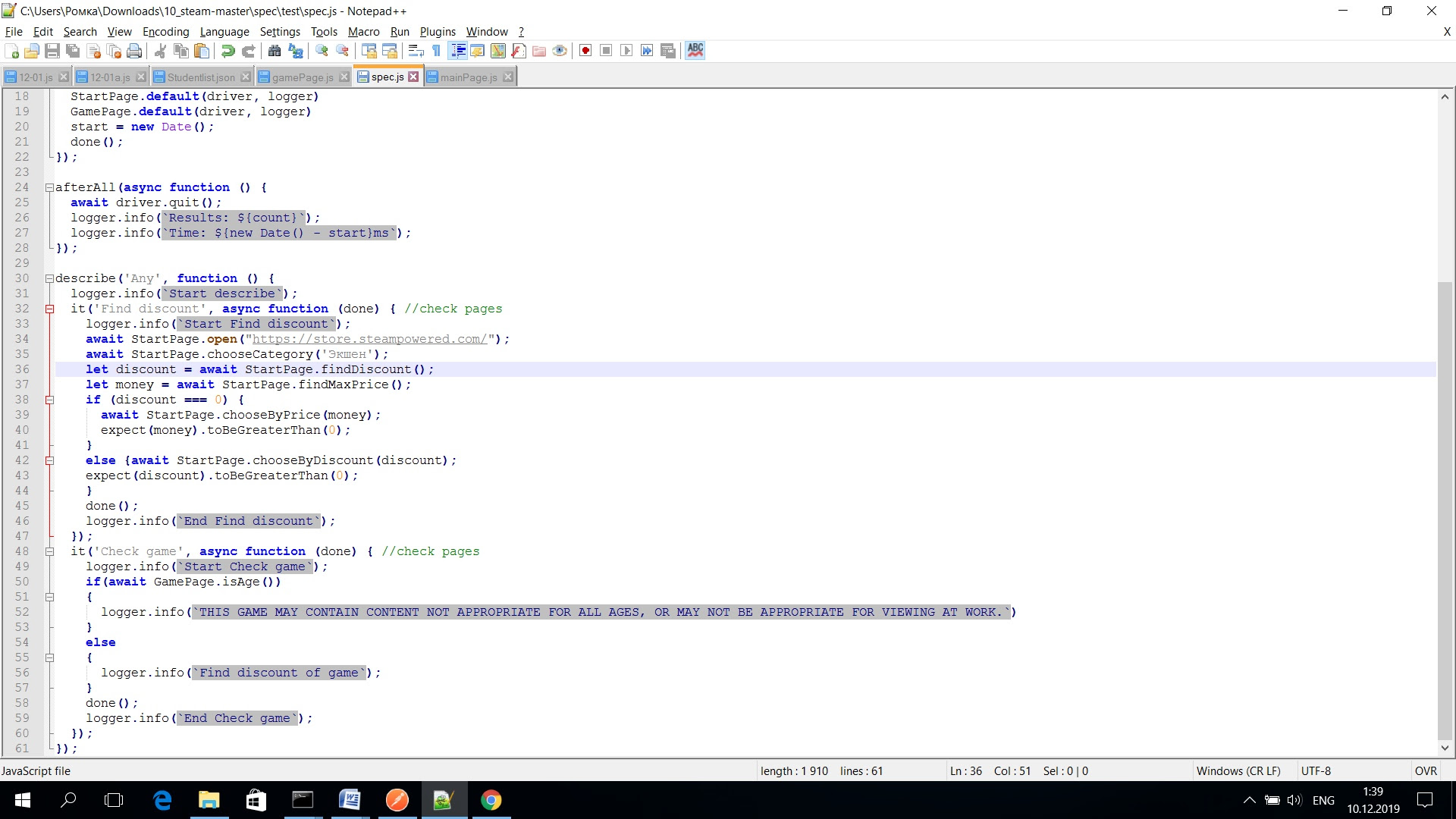Image resolution: width=1456 pixels, height=819 pixels.
Task: Open the Language menu
Action: pos(224,32)
